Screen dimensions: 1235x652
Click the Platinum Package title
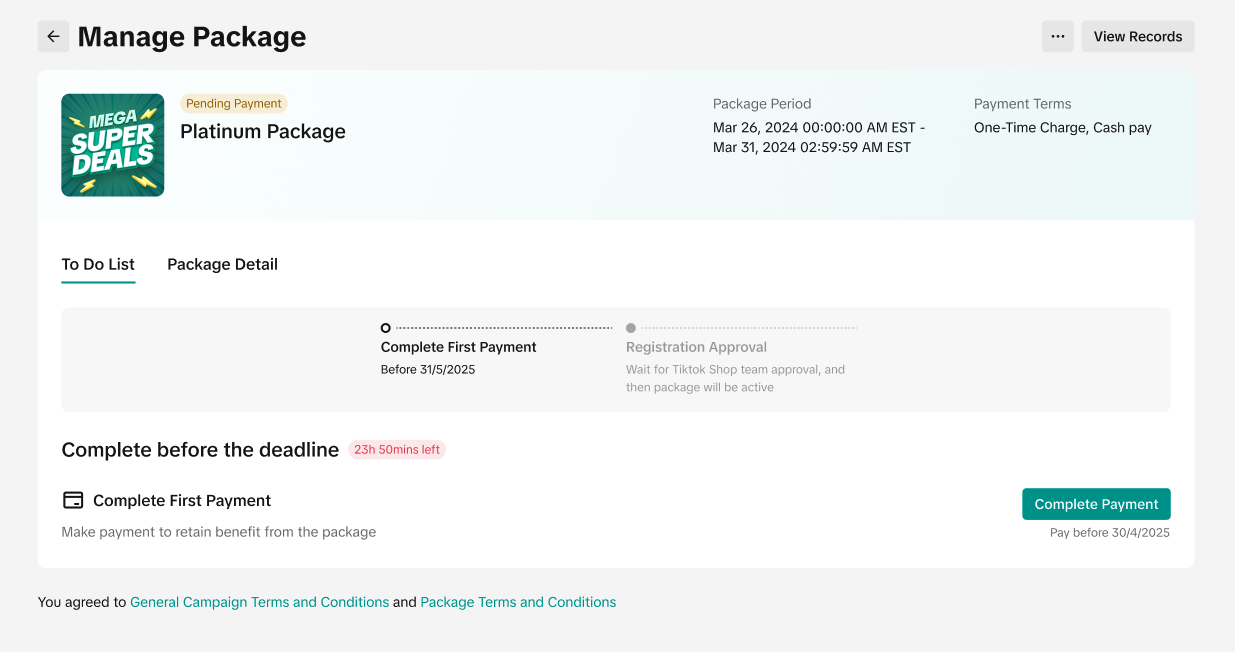263,132
